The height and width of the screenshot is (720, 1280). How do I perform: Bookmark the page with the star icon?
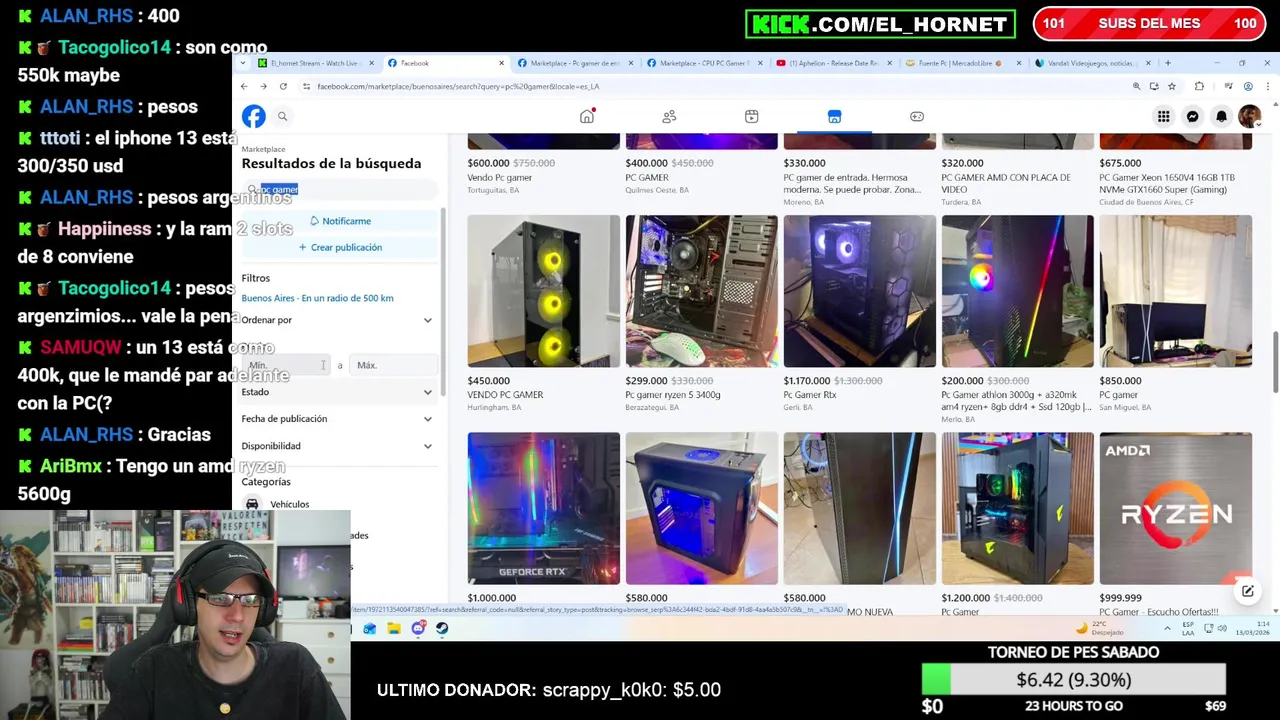click(1172, 87)
